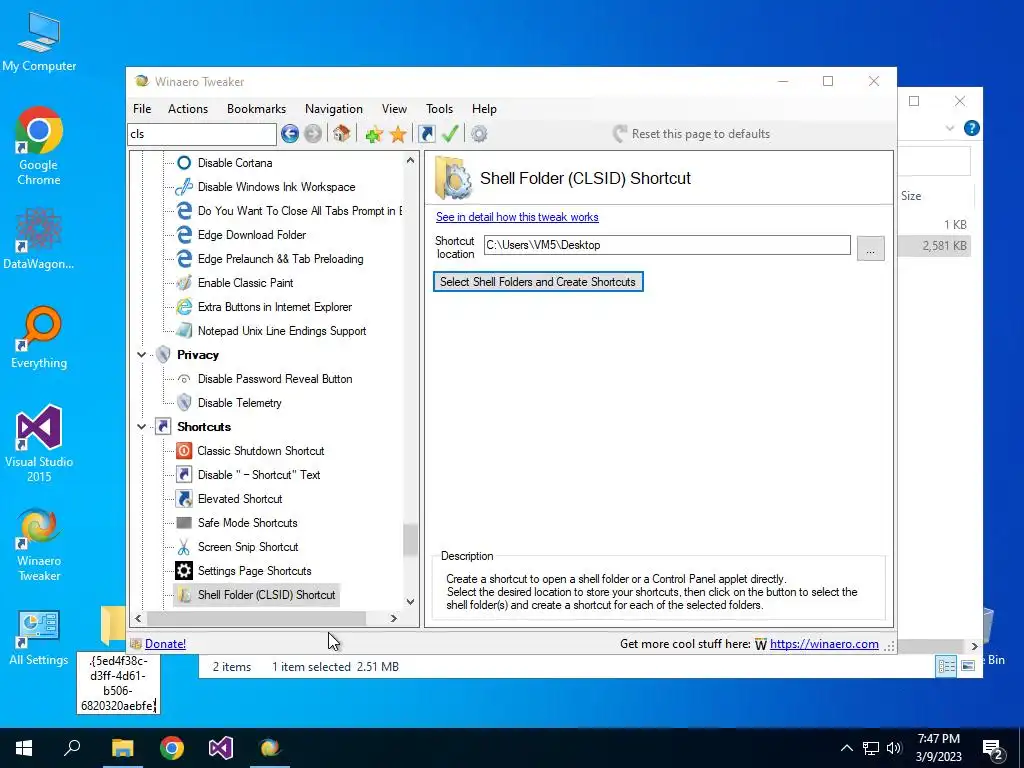Click tree scroll down arrow

click(410, 602)
